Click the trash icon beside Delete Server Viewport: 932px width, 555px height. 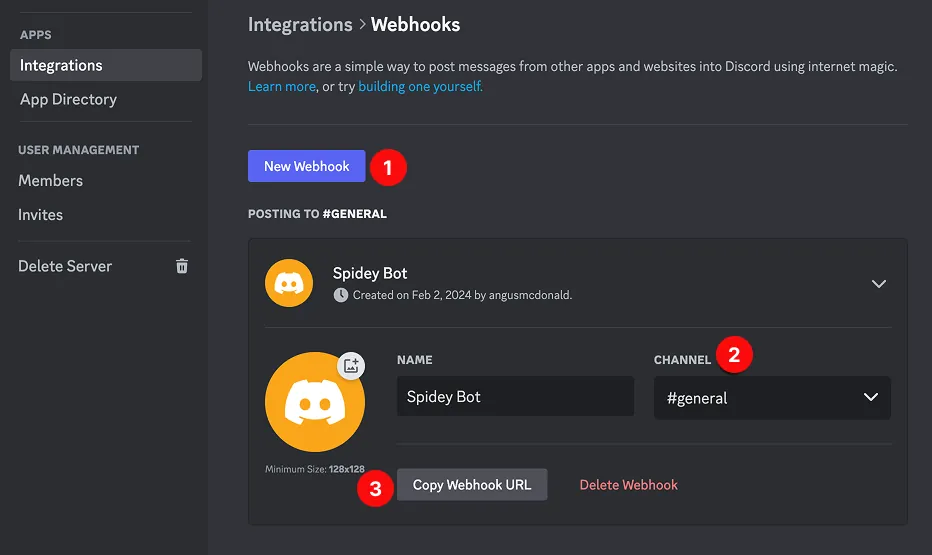point(182,266)
